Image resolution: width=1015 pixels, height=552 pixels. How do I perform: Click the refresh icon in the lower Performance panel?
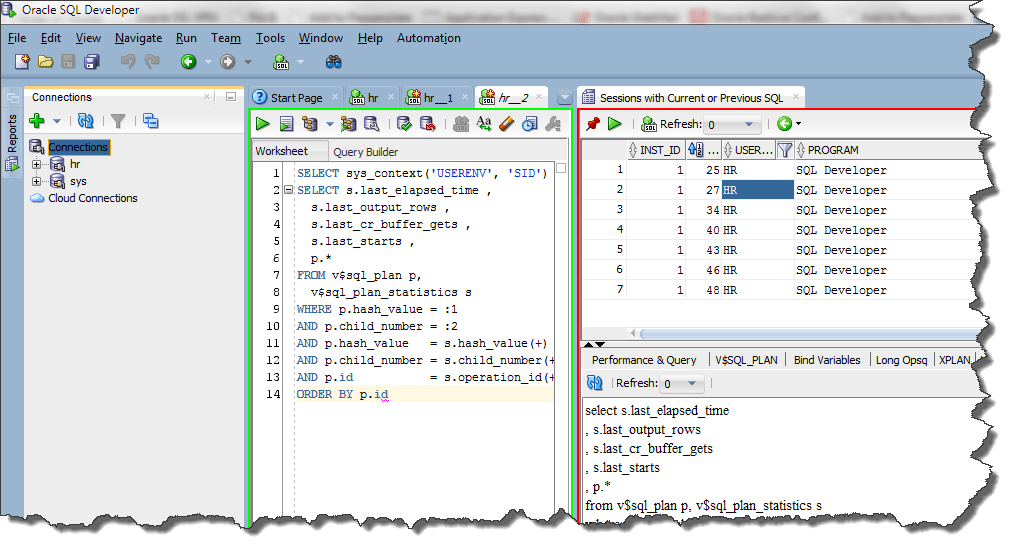point(594,382)
